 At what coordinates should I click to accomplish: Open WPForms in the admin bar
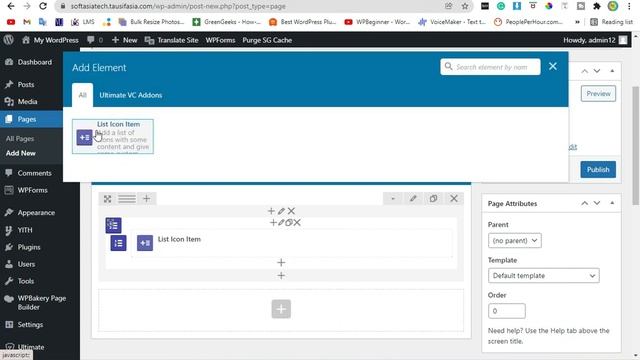click(220, 40)
